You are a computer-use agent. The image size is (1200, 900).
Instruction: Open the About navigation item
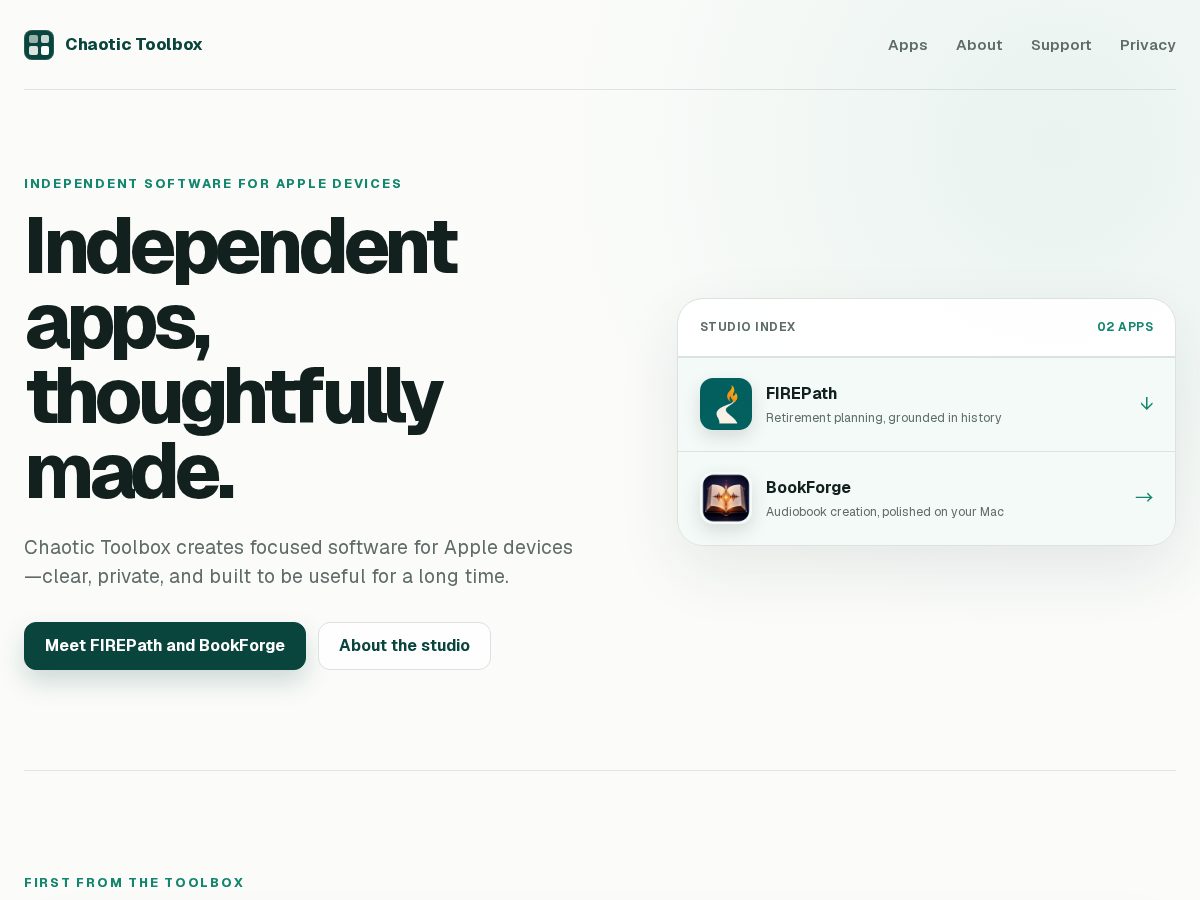click(x=979, y=45)
